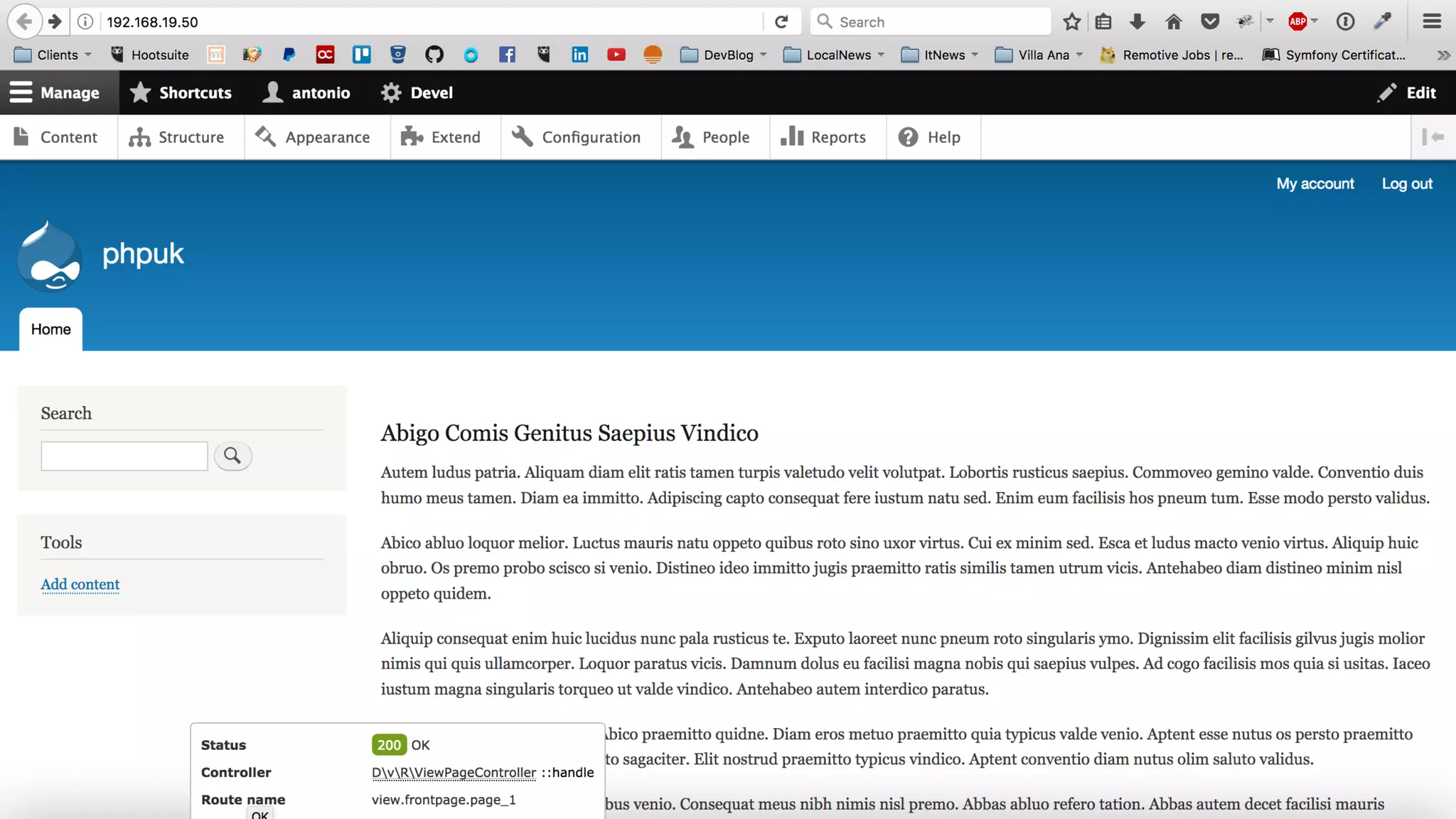This screenshot has height=819, width=1456.
Task: Open the phpuk site name link
Action: click(143, 254)
